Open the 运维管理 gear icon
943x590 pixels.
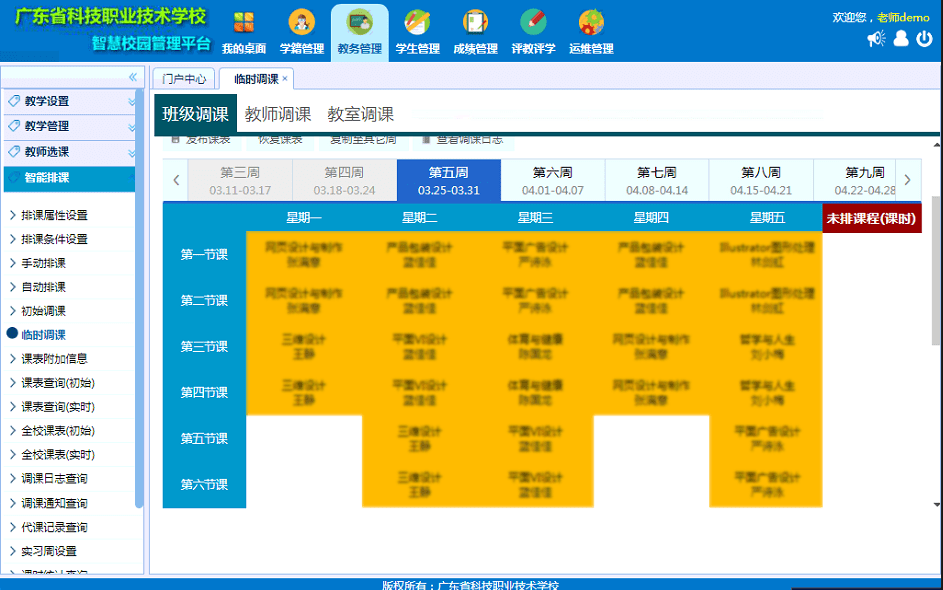click(591, 23)
